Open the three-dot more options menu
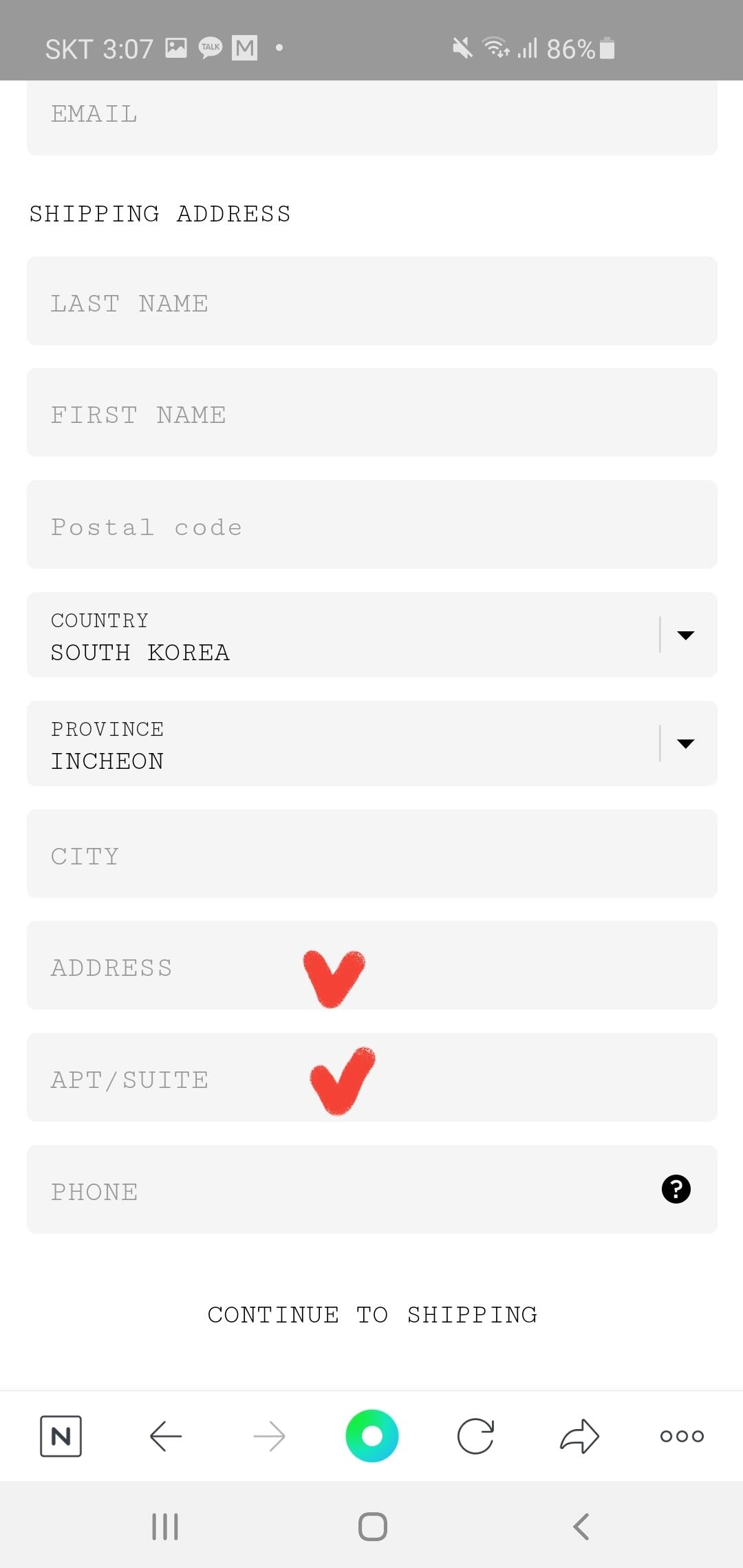 [x=682, y=1436]
